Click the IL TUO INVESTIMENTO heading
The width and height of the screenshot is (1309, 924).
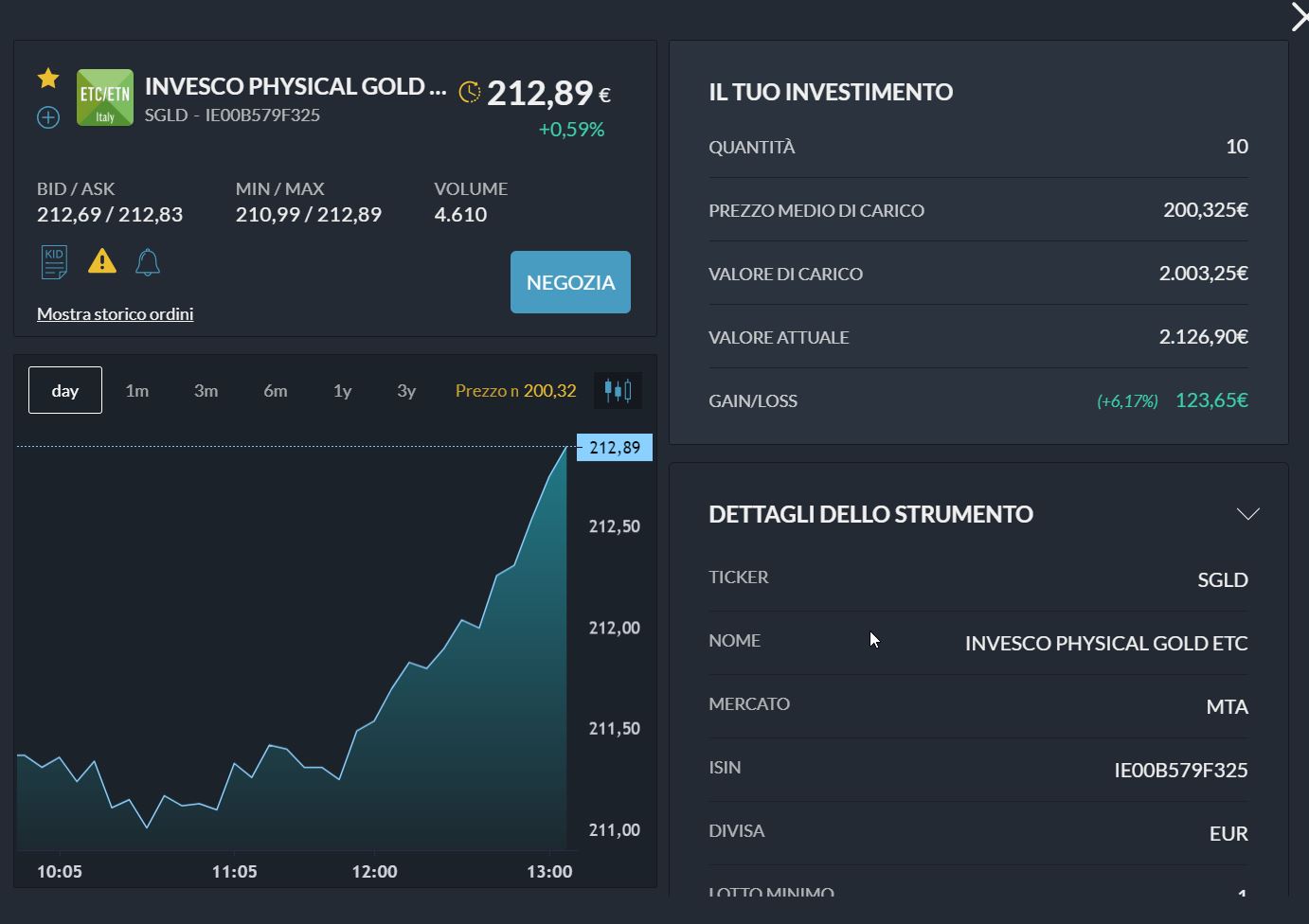[831, 92]
